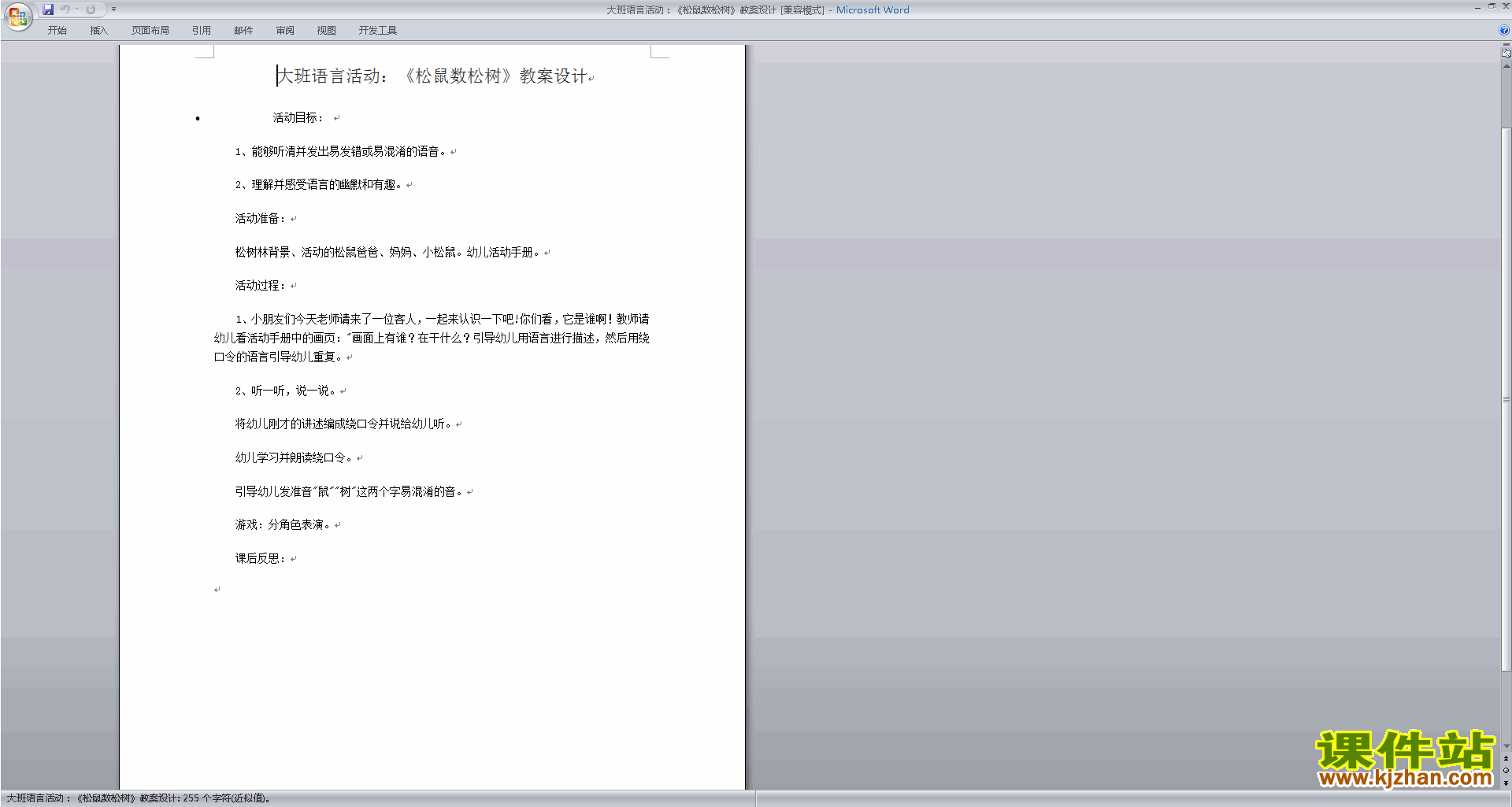Viewport: 1512px width, 807px height.
Task: Open the 开发工具 ribbon tab
Action: (377, 30)
